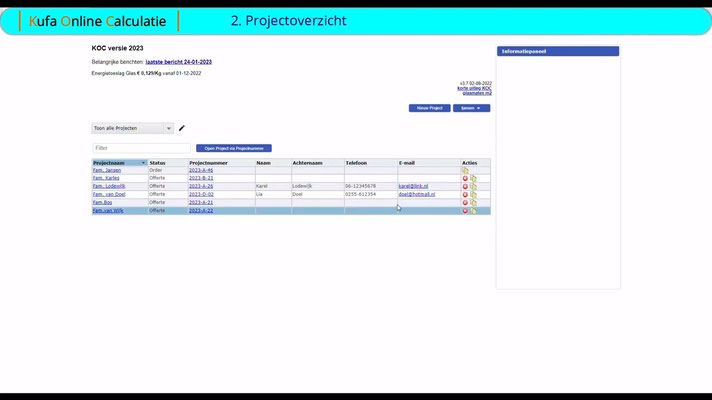The width and height of the screenshot is (712, 400).
Task: Open the laatste bericht 24-01-2023 link
Action: click(178, 62)
